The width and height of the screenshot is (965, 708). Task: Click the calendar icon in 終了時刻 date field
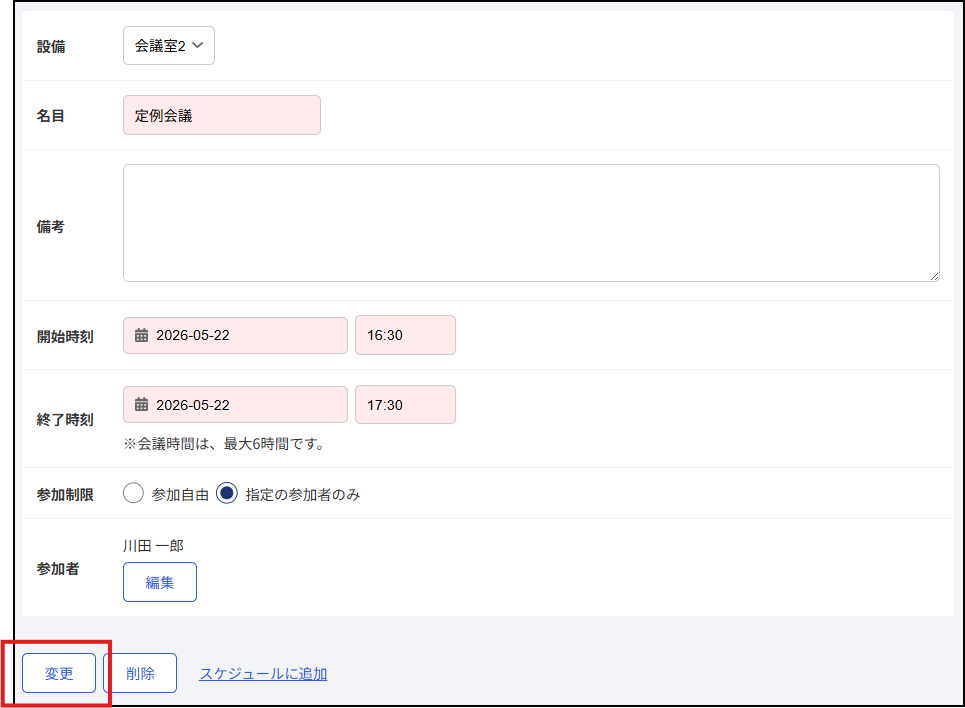(x=142, y=404)
